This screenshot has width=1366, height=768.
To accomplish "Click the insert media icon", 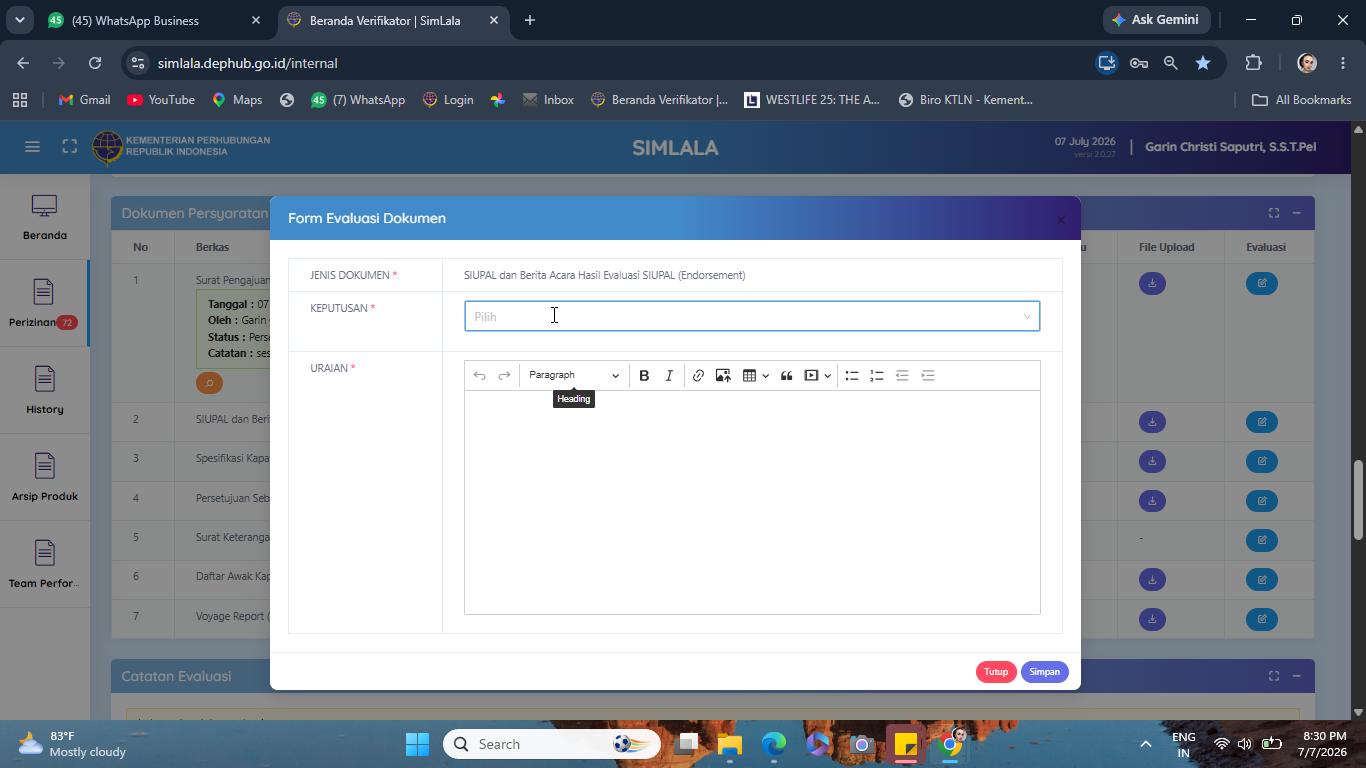I will (812, 376).
